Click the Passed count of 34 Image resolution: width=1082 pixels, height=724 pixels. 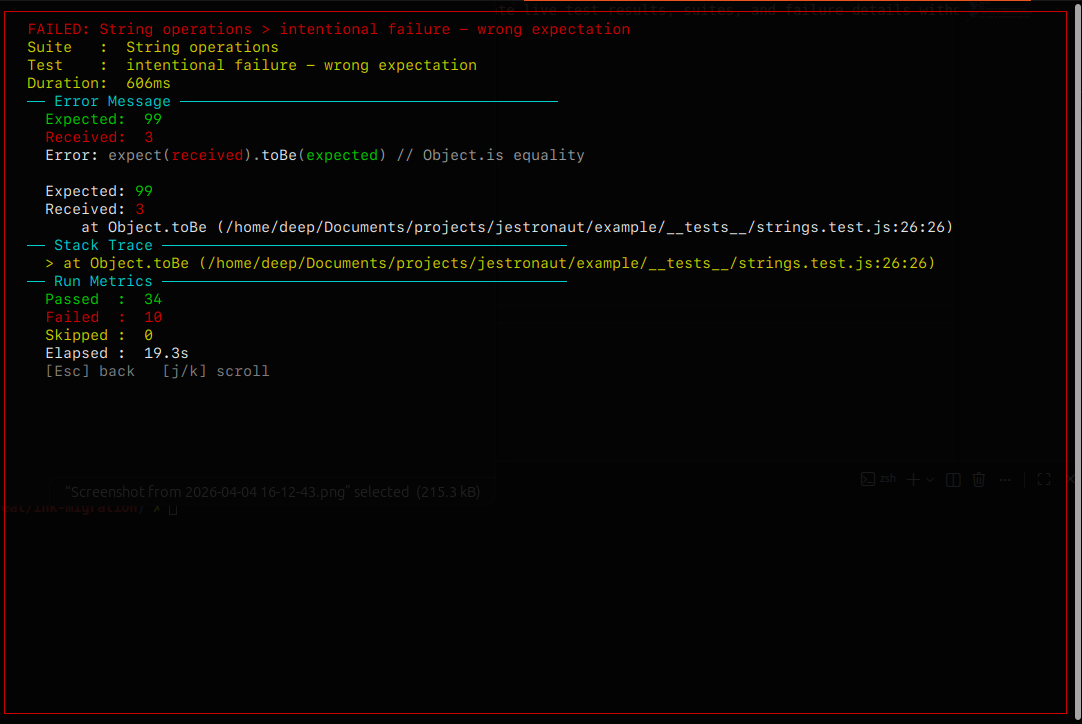pyautogui.click(x=152, y=299)
